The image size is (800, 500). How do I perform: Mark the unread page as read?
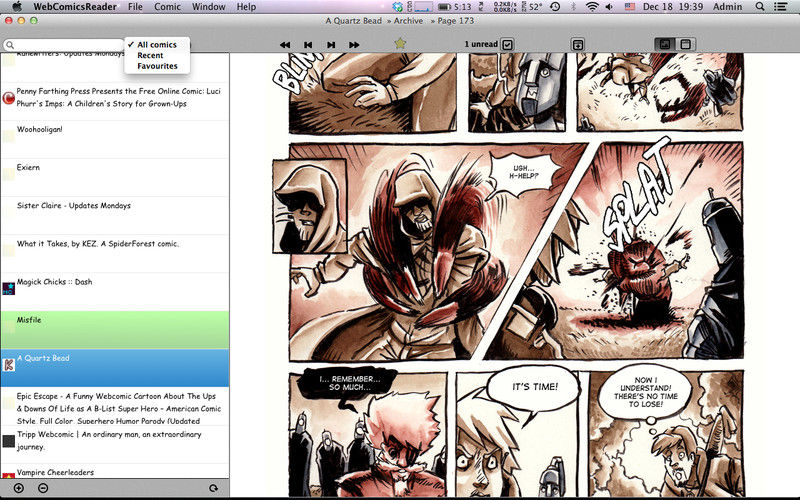[x=507, y=44]
